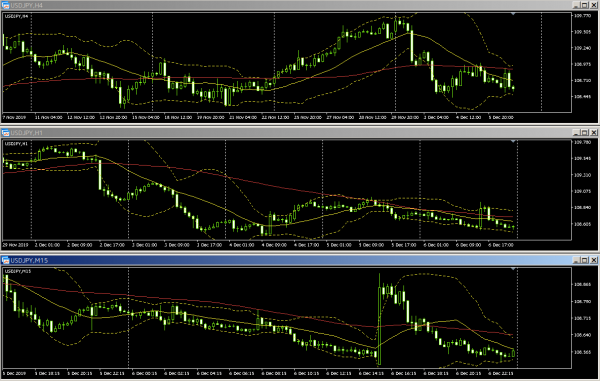This screenshot has height=381, width=600.
Task: Click the M15 chart price scale
Action: click(x=584, y=318)
